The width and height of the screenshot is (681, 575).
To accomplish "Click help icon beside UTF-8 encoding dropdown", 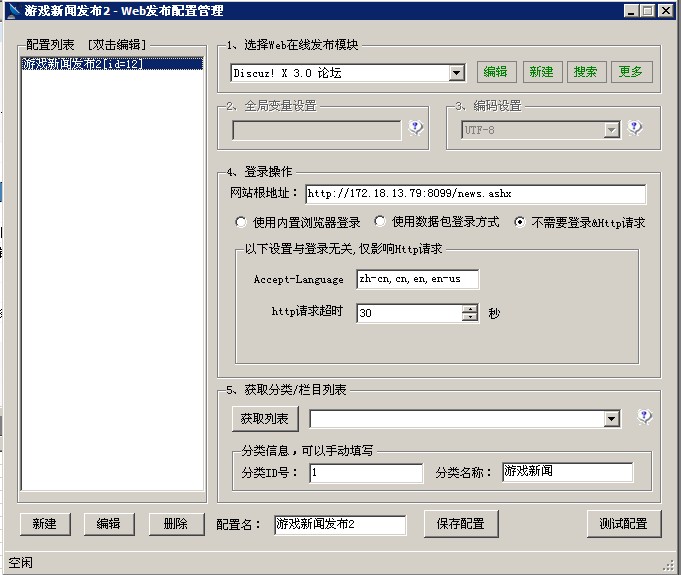I will point(635,128).
